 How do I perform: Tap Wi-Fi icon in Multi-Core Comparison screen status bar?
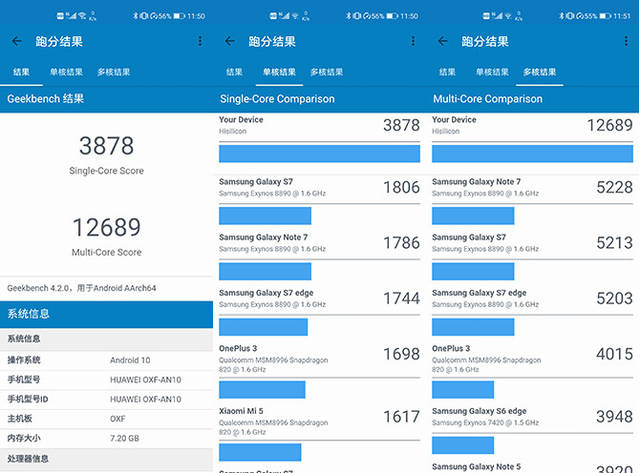[x=508, y=16]
